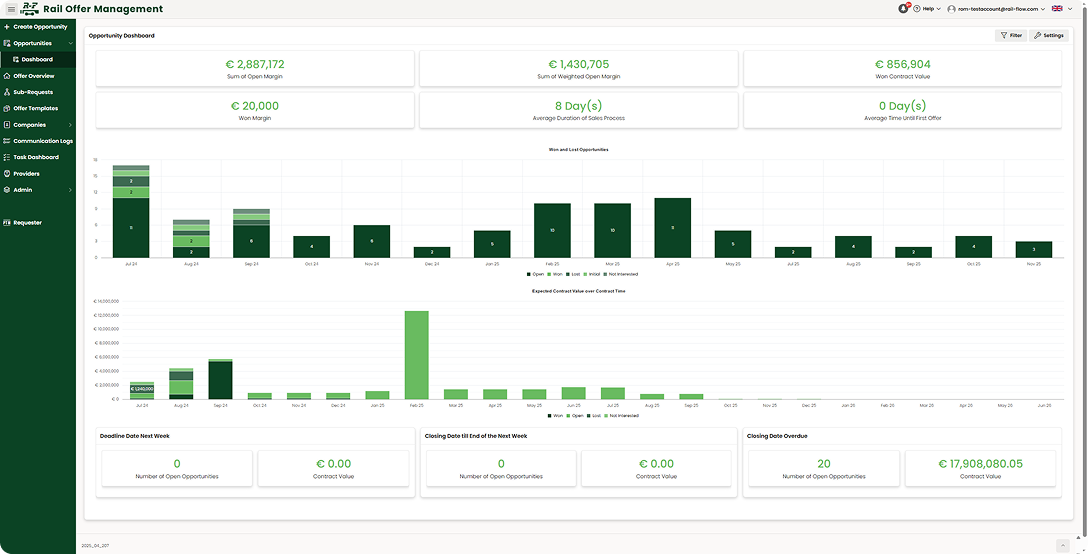Expand the Companies submenu arrow
Viewport: 1088px width, 554px height.
point(71,125)
